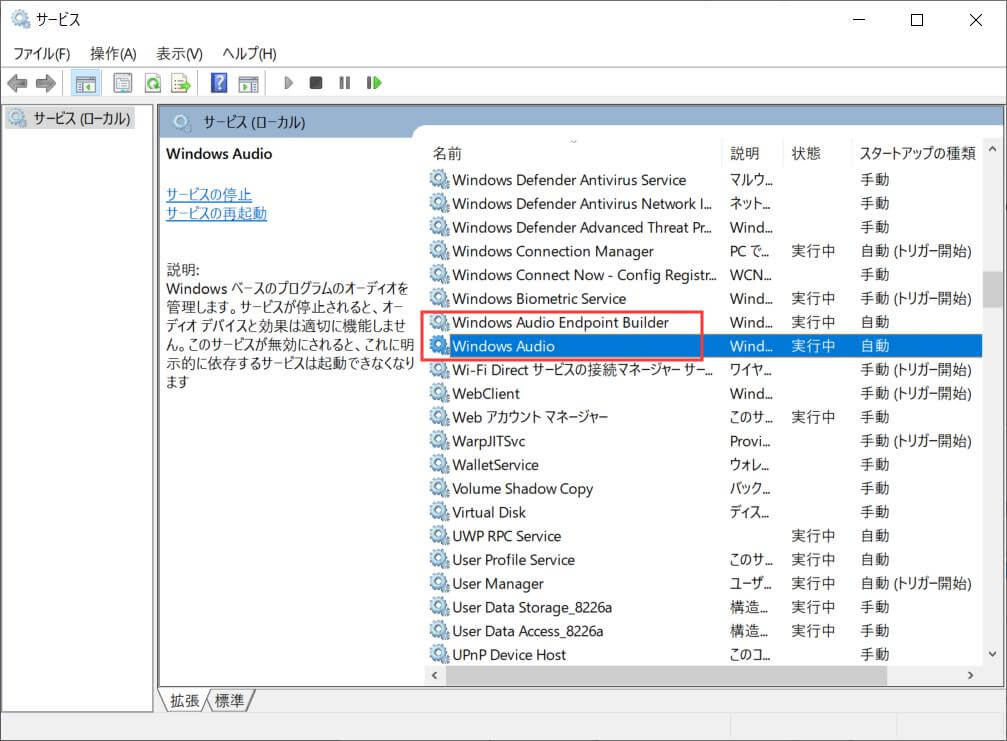The image size is (1007, 741).
Task: Select Windows Defender Antivirus Network row
Action: (705, 204)
